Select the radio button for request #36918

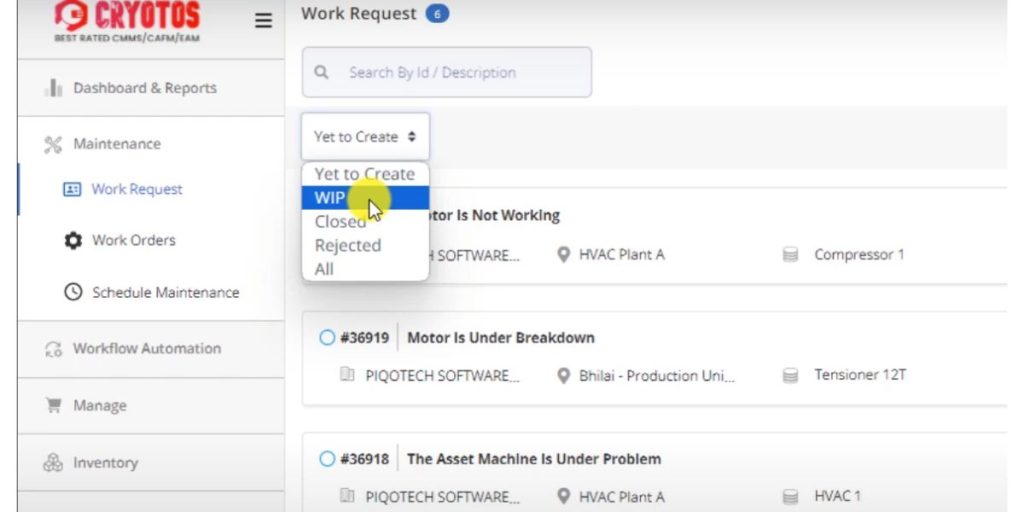coord(327,459)
